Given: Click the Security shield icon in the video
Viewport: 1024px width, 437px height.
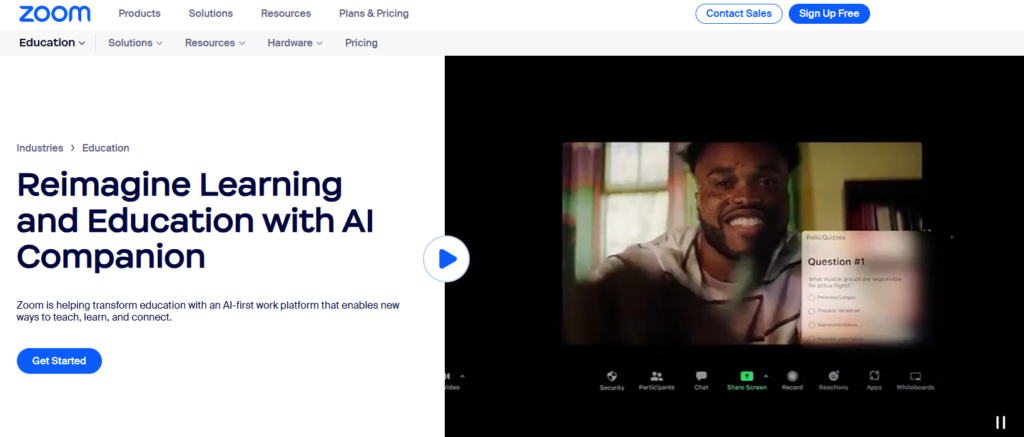Looking at the screenshot, I should 612,376.
